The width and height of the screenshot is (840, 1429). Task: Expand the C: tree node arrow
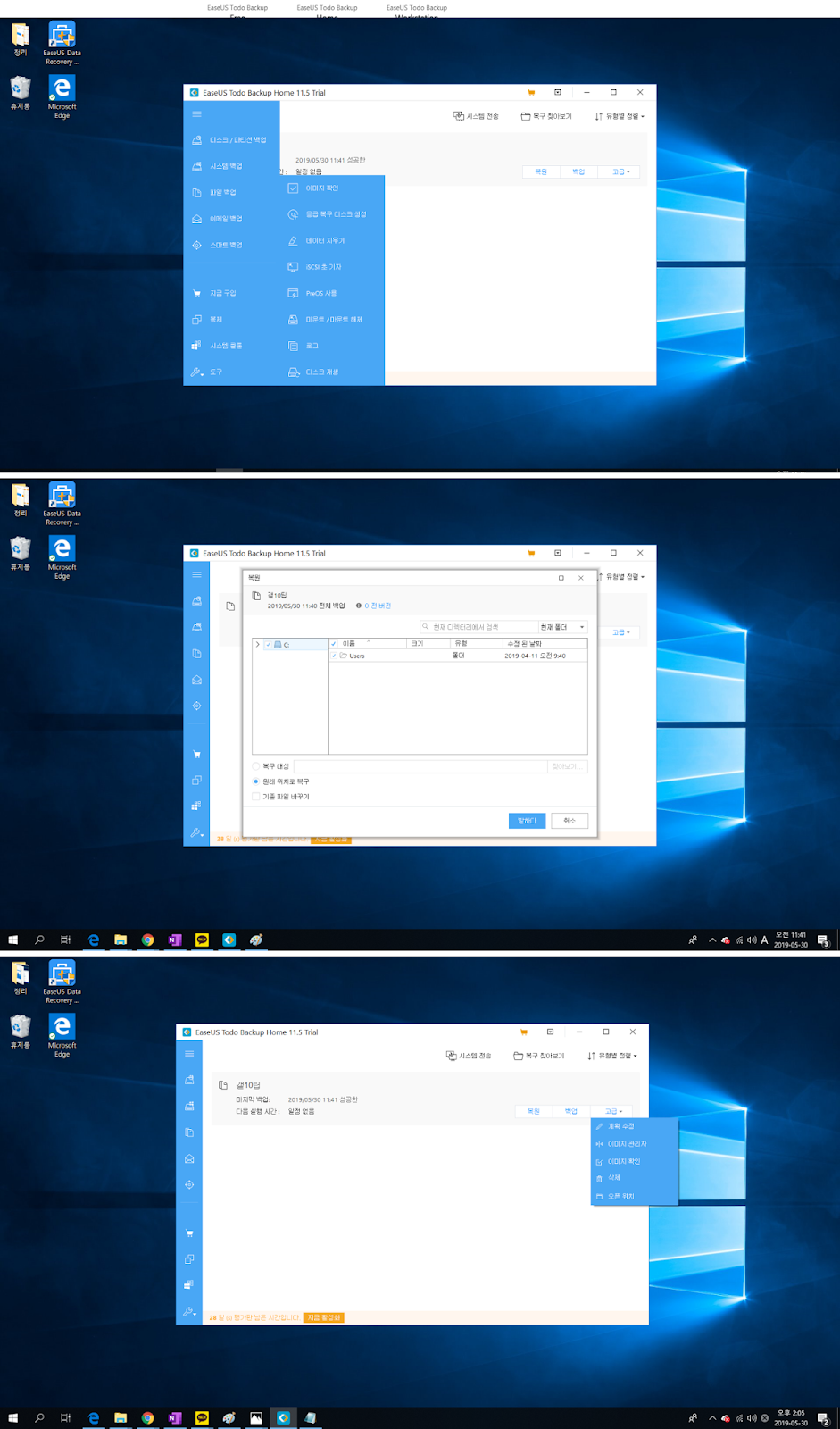tap(258, 644)
